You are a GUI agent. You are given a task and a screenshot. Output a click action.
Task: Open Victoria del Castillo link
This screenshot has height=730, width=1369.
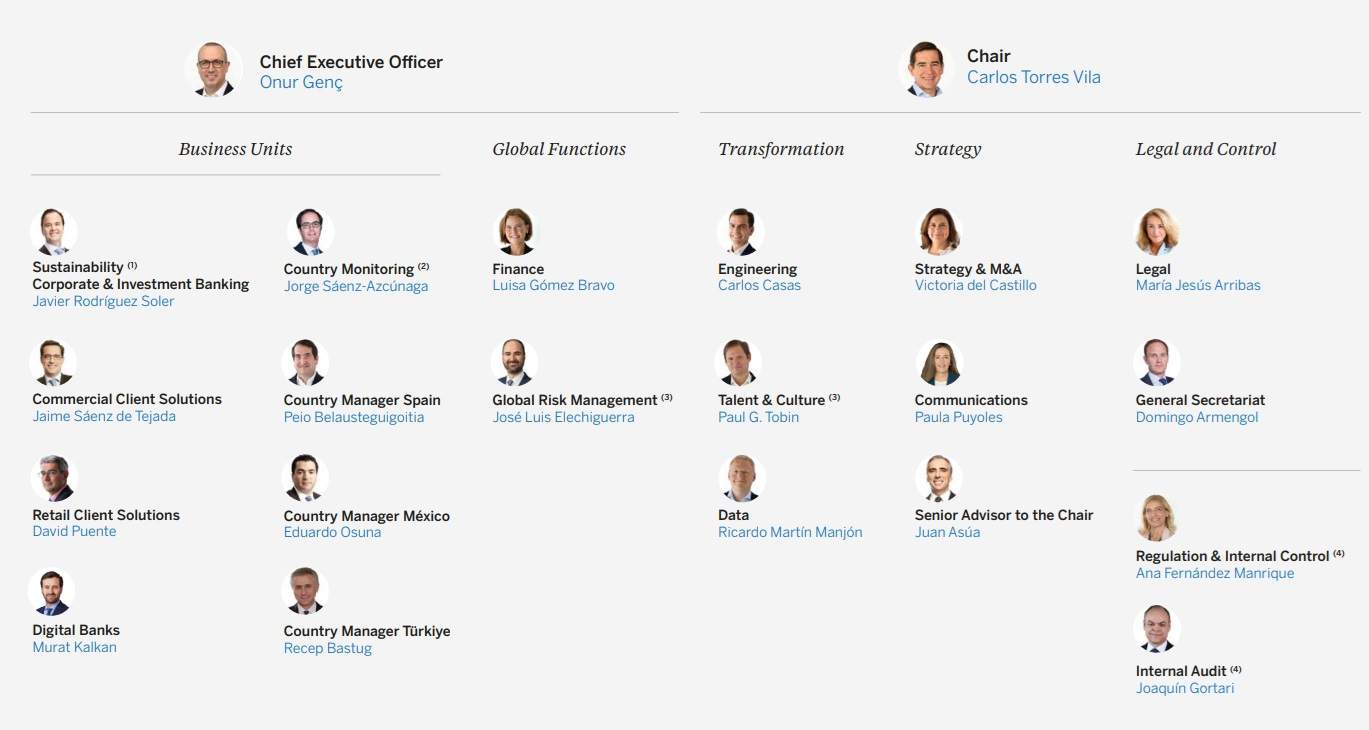pos(975,285)
